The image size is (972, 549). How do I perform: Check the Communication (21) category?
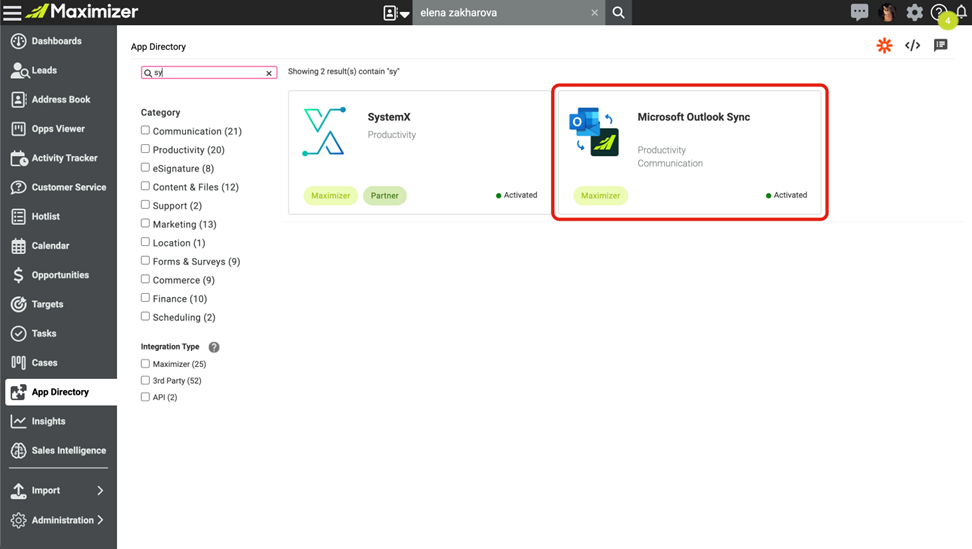click(145, 130)
